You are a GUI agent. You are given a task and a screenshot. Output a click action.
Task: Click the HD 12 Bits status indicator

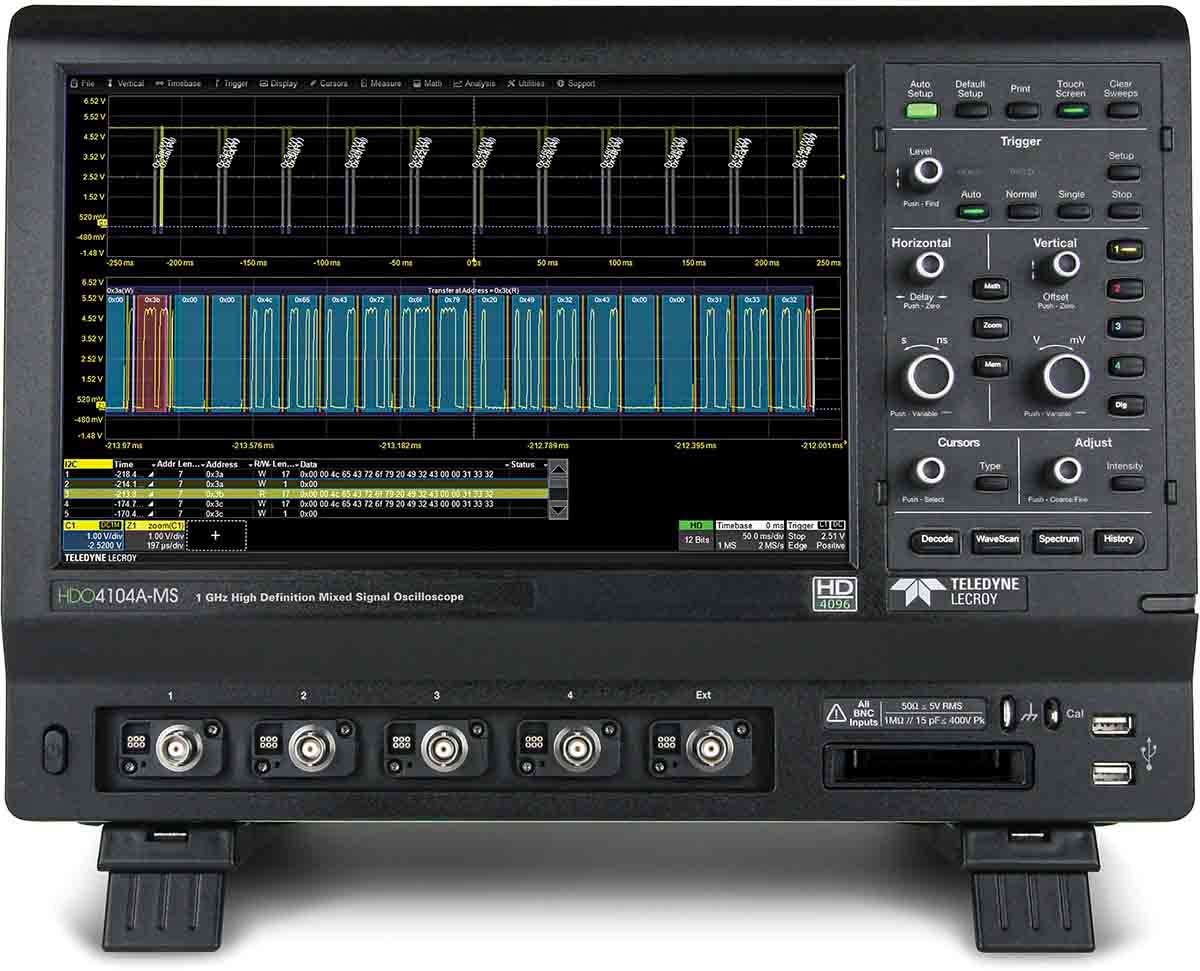695,536
